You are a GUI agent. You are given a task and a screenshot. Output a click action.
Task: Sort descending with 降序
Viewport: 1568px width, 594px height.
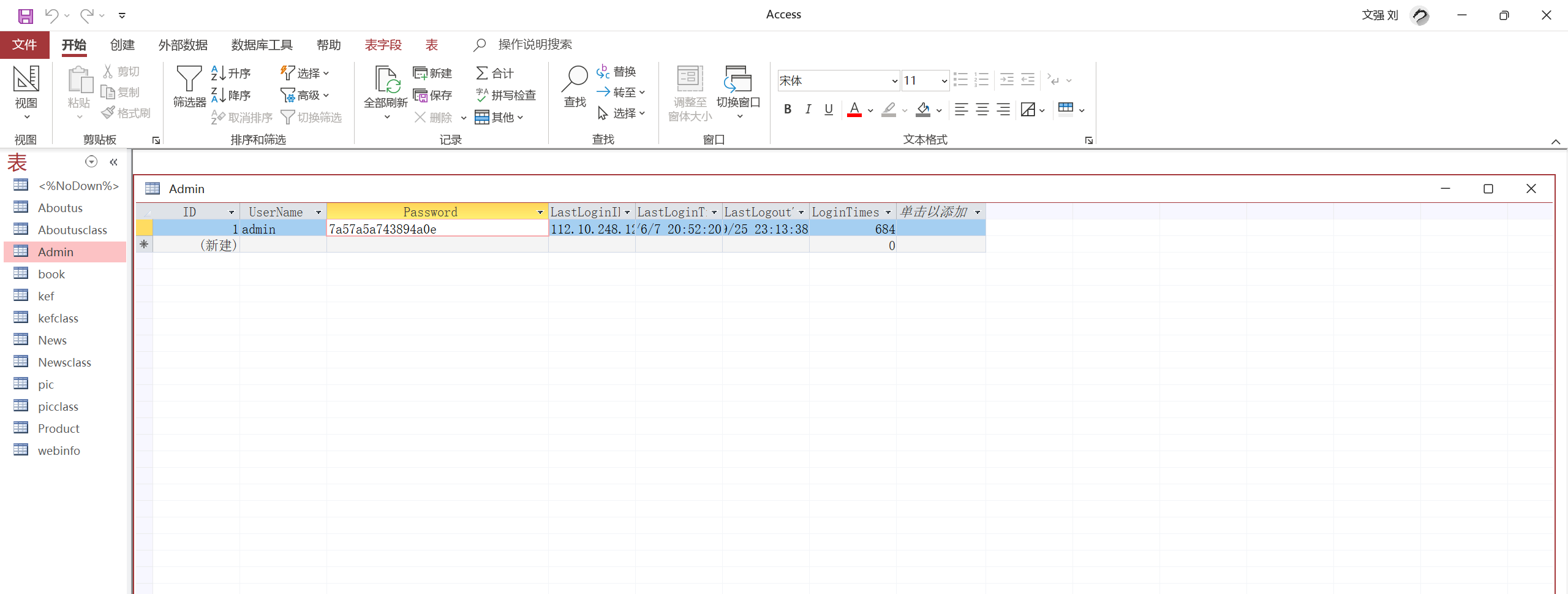point(231,95)
